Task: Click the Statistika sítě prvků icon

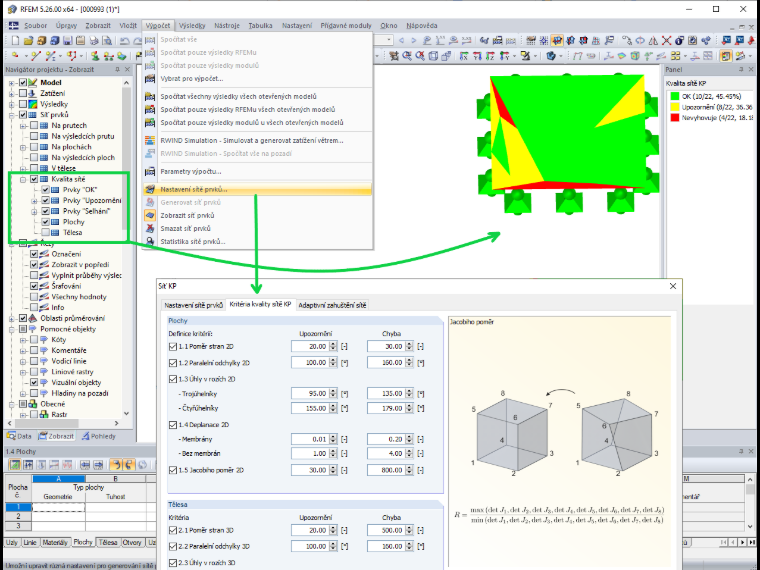Action: coord(150,241)
